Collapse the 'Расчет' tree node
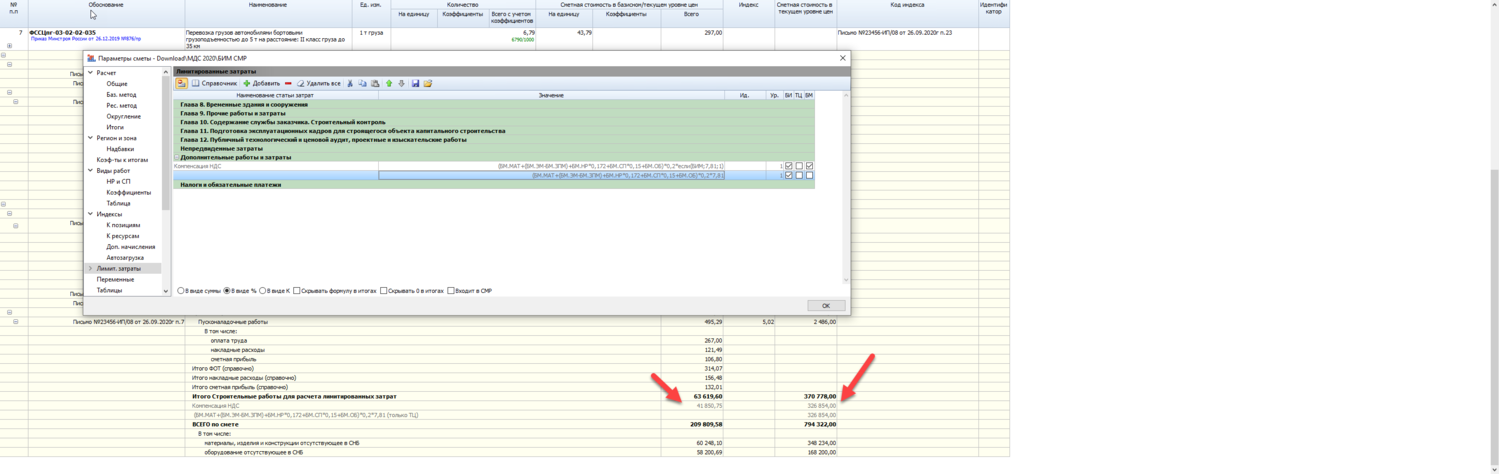1499x474 pixels. tap(90, 73)
